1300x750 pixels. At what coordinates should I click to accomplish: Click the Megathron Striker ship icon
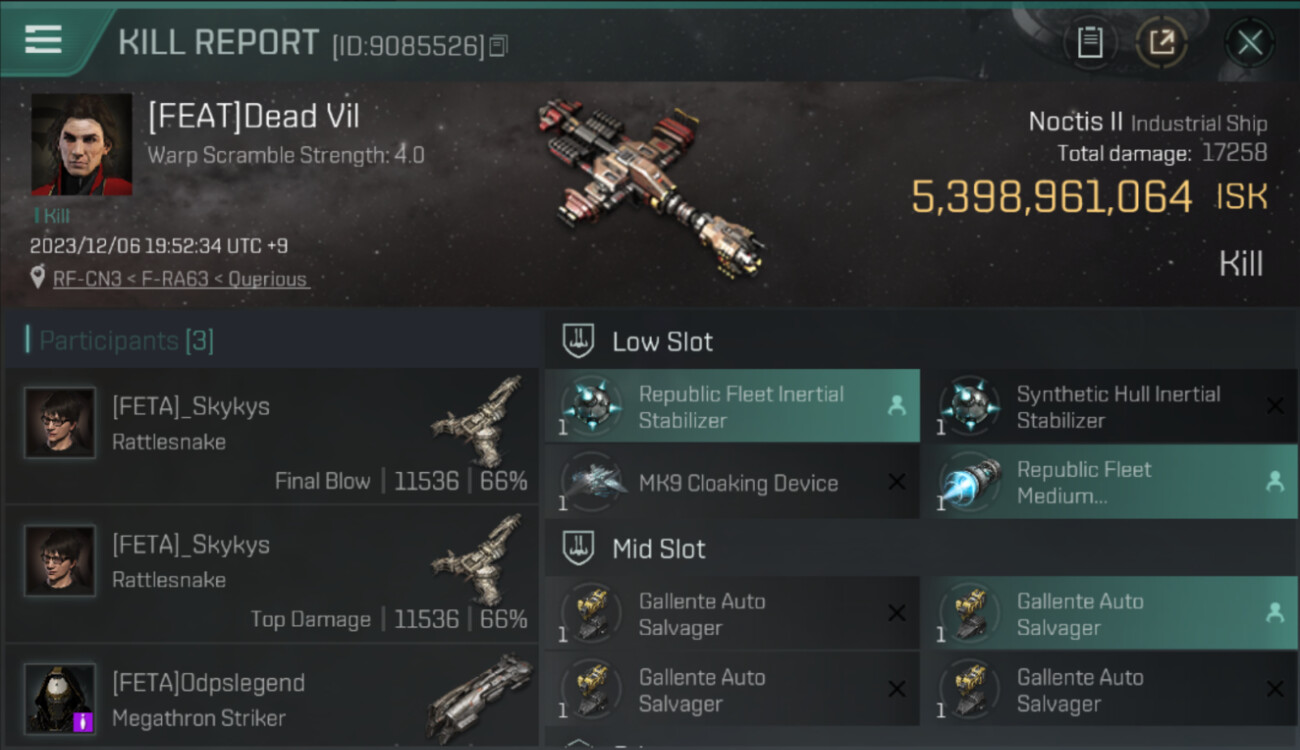481,696
